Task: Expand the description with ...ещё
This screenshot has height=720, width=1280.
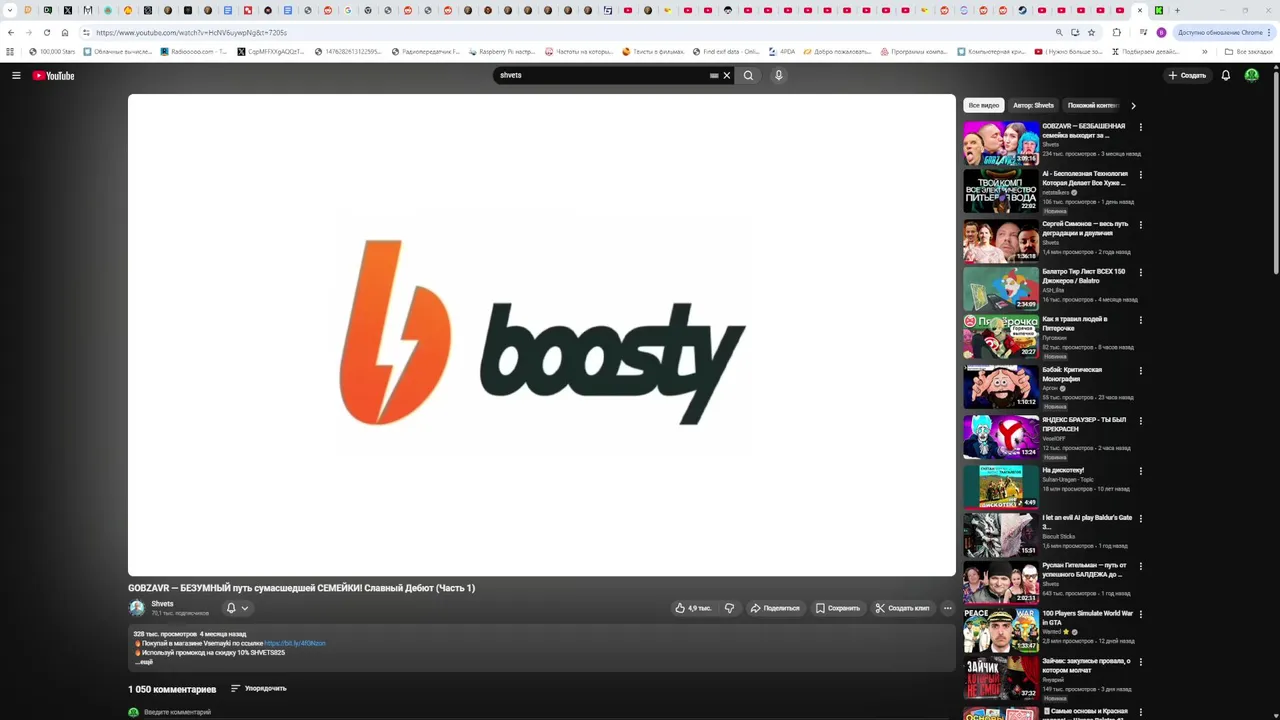Action: pos(144,662)
